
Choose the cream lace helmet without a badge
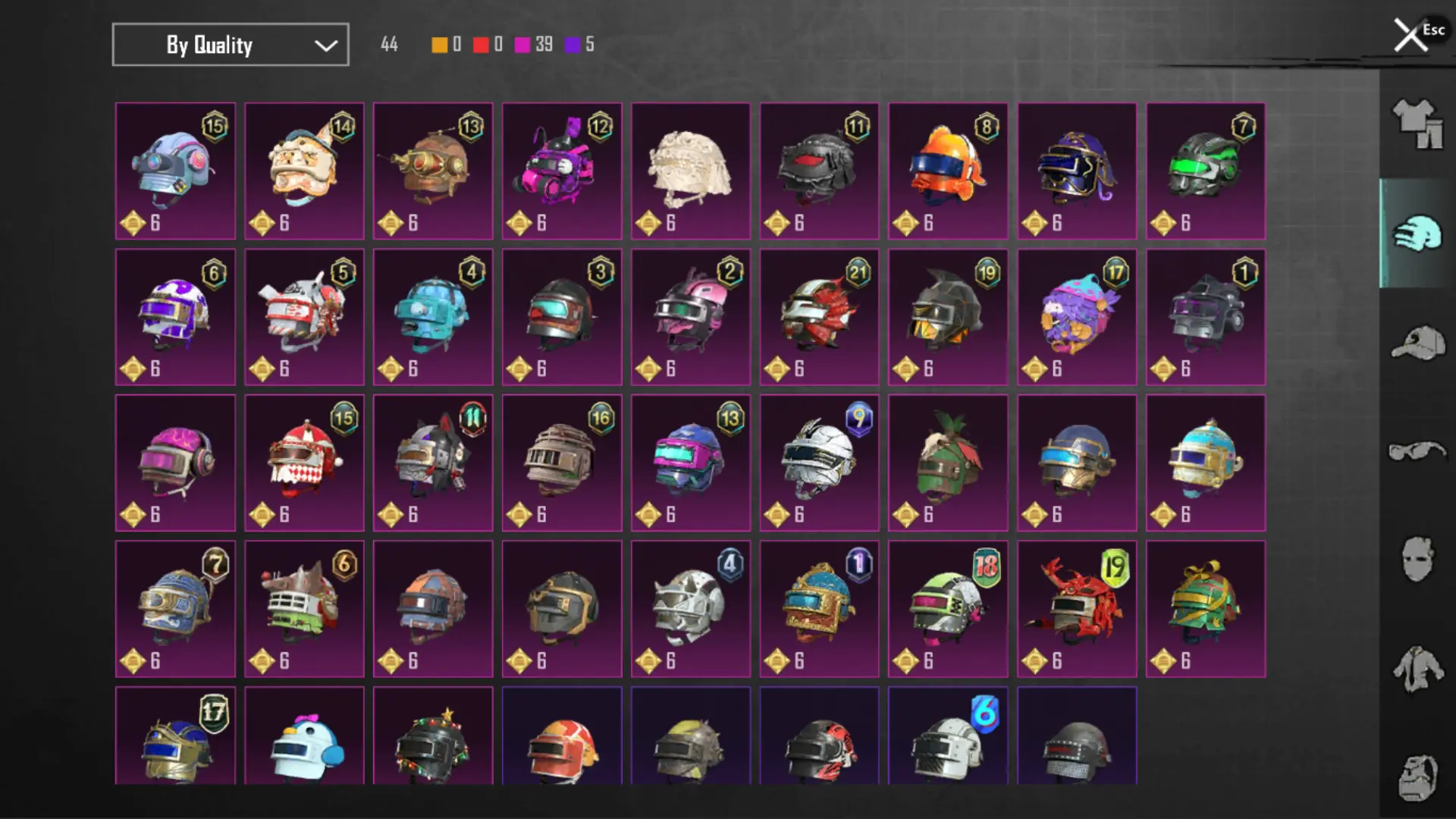(x=690, y=171)
